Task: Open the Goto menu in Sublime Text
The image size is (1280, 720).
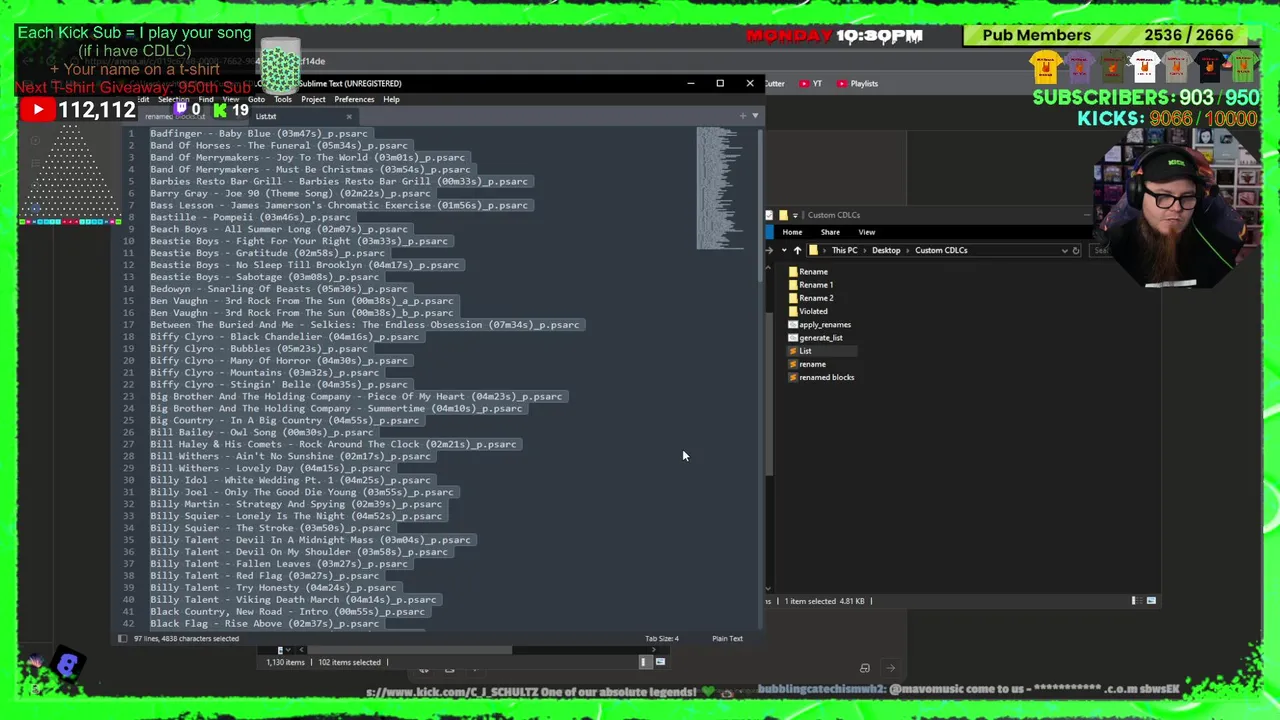Action: (256, 99)
